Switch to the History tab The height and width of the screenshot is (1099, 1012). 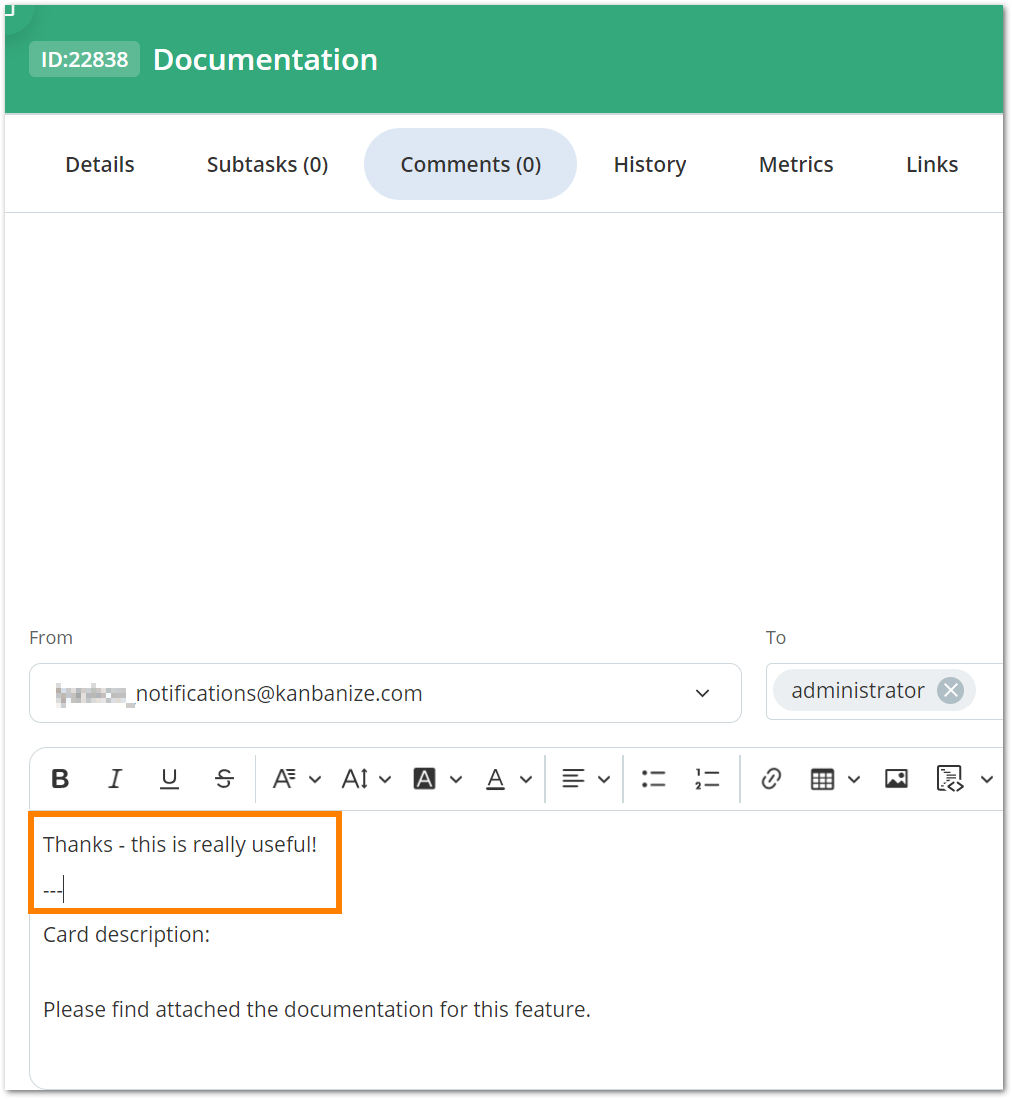tap(649, 164)
